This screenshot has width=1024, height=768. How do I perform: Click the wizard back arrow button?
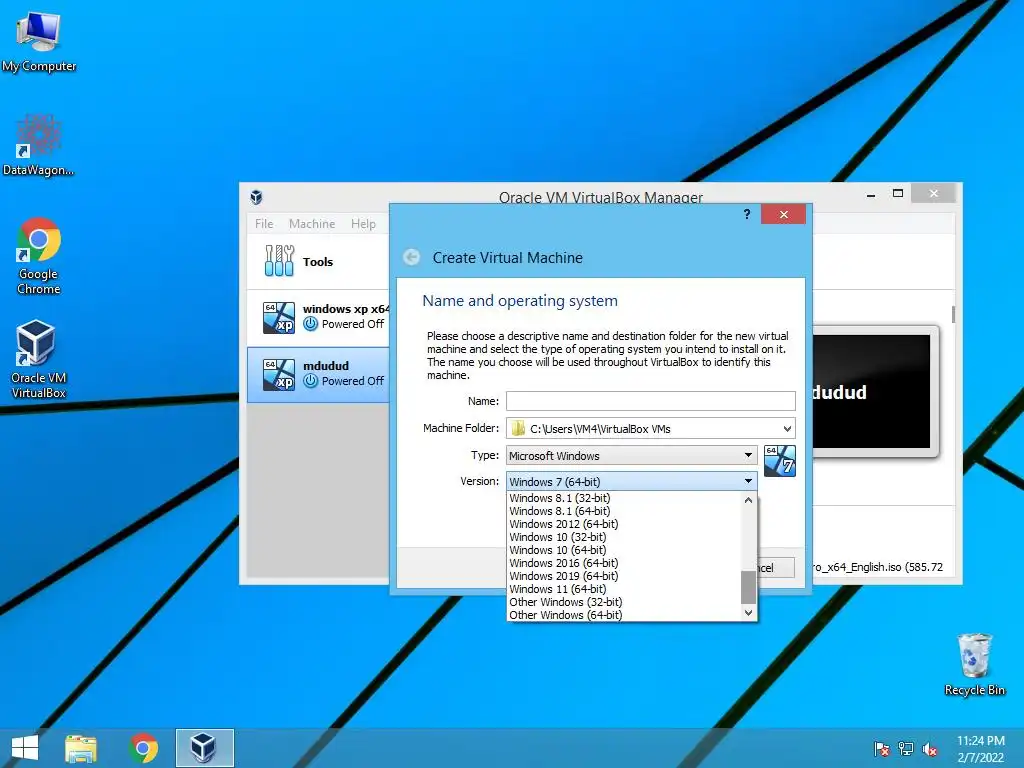[411, 257]
